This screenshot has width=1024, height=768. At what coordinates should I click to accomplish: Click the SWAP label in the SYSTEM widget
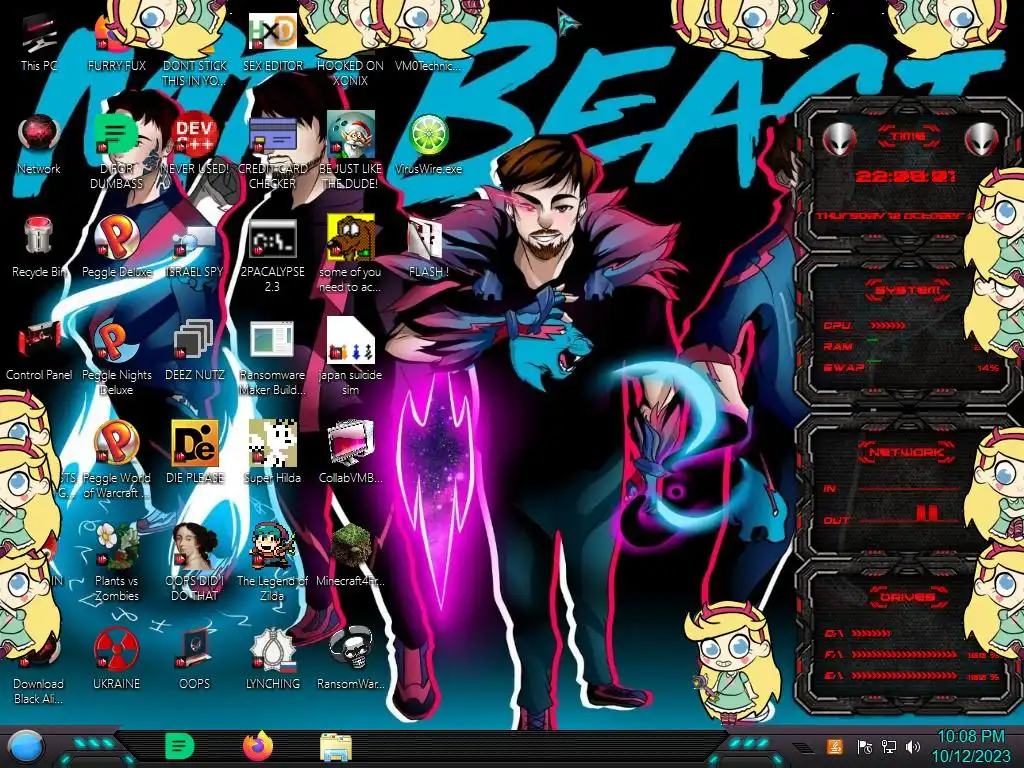(844, 367)
